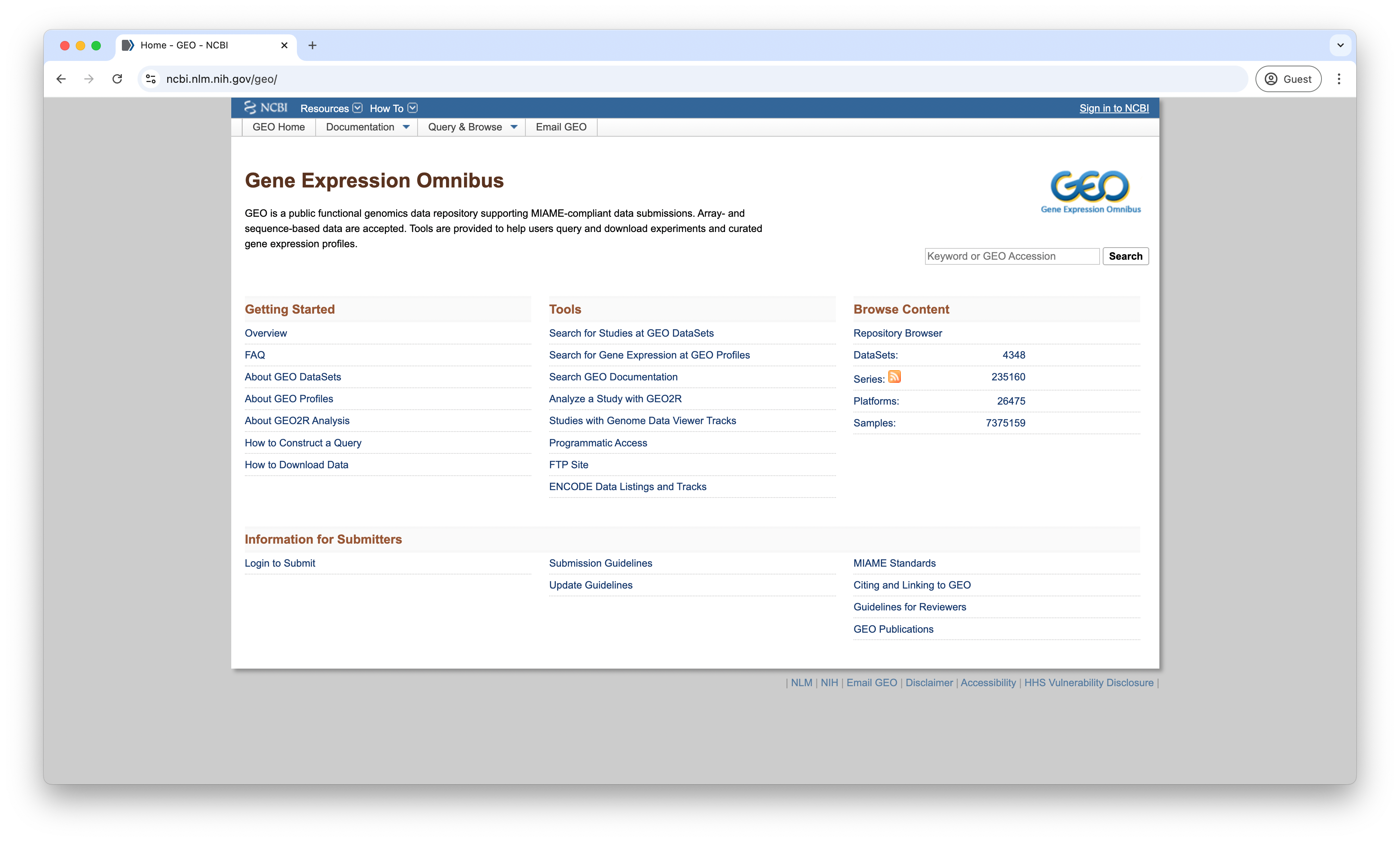Viewport: 1400px width, 842px height.
Task: Open the Documentation menu arrow
Action: [x=406, y=127]
